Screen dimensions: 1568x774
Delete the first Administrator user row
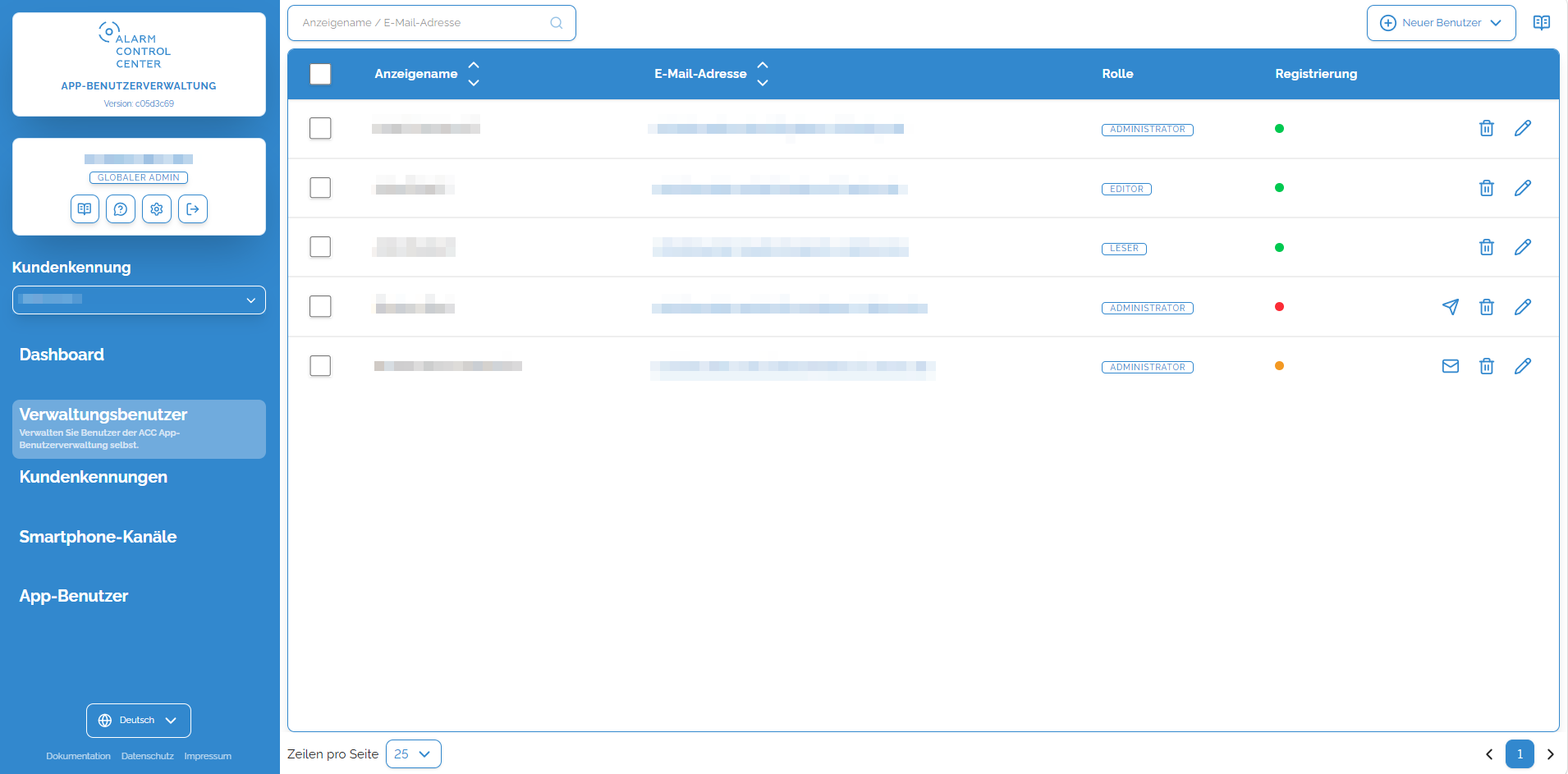point(1486,128)
